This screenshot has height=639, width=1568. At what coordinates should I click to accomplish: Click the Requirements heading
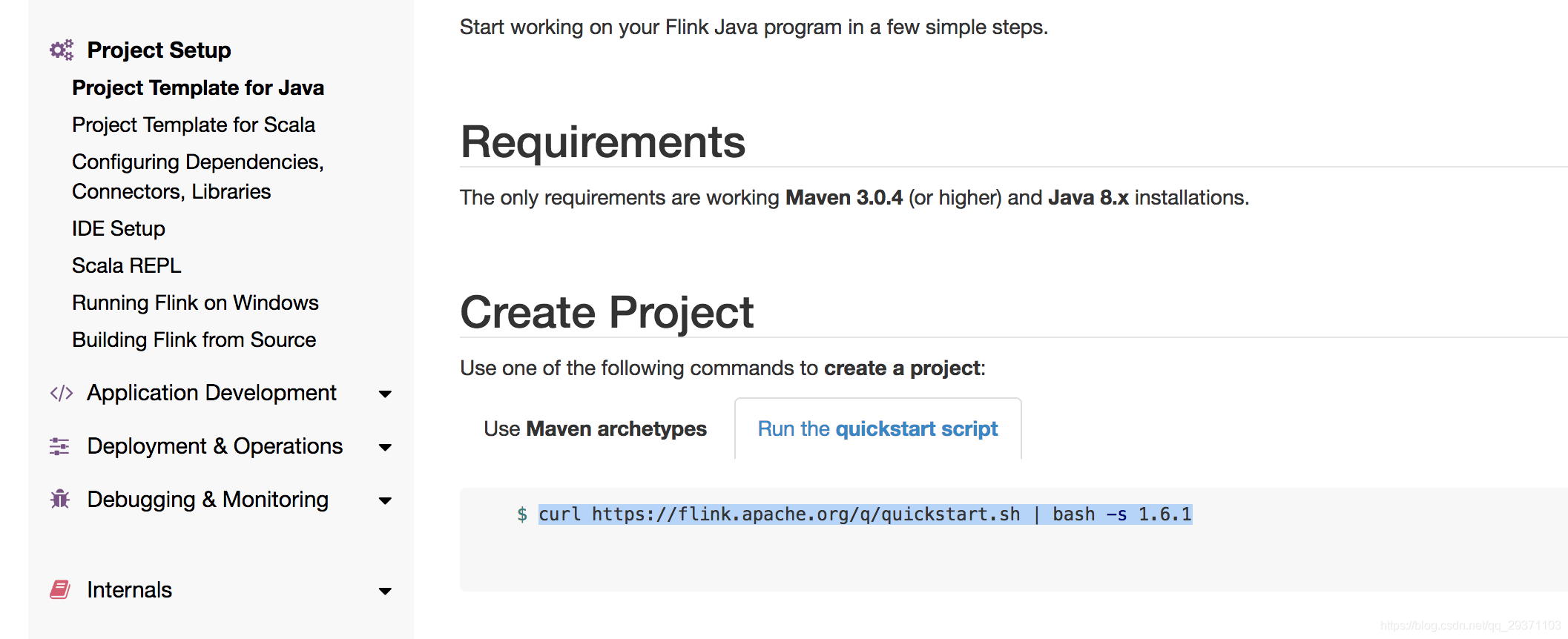pos(603,142)
